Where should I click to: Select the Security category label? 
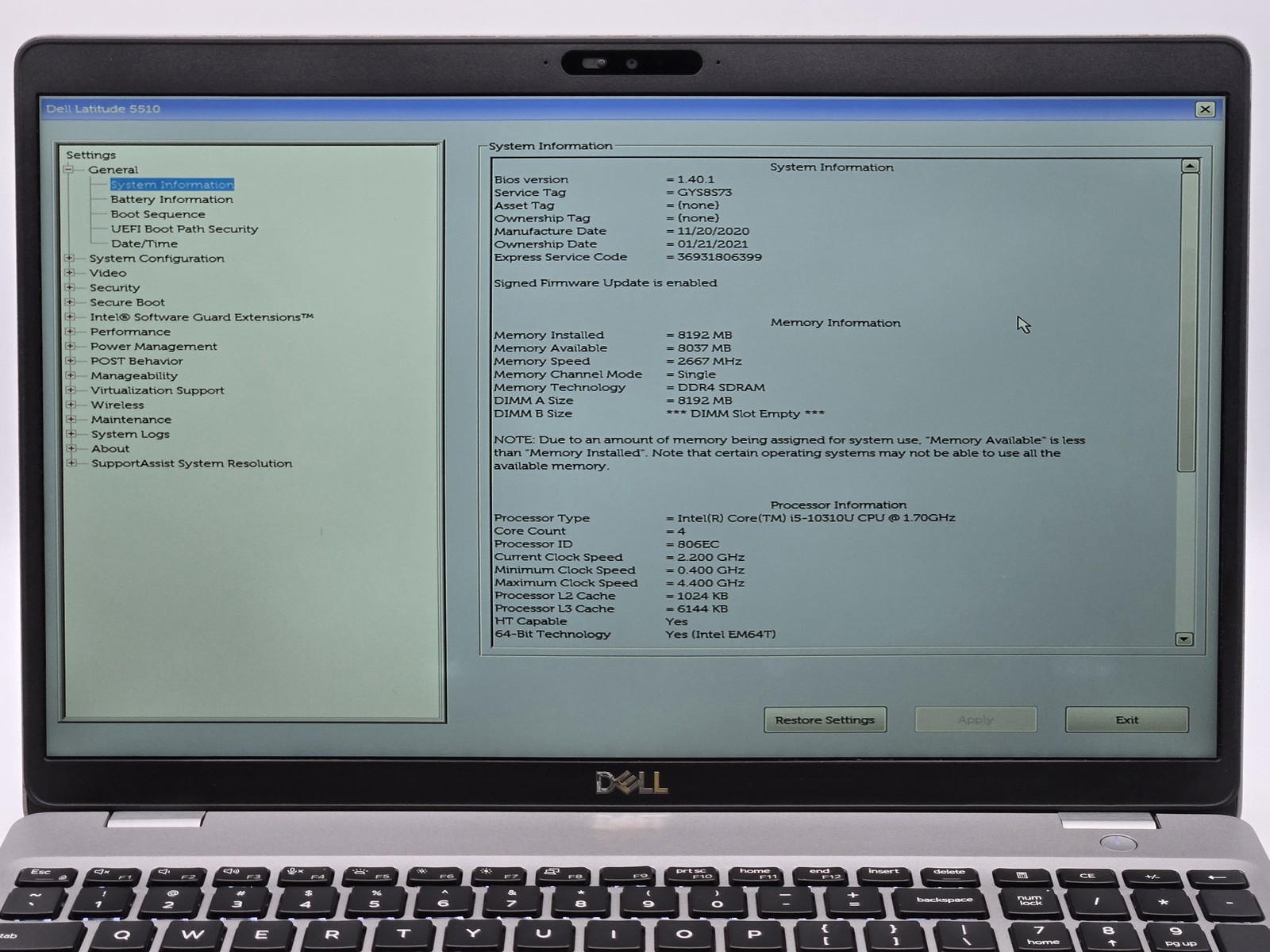[114, 288]
